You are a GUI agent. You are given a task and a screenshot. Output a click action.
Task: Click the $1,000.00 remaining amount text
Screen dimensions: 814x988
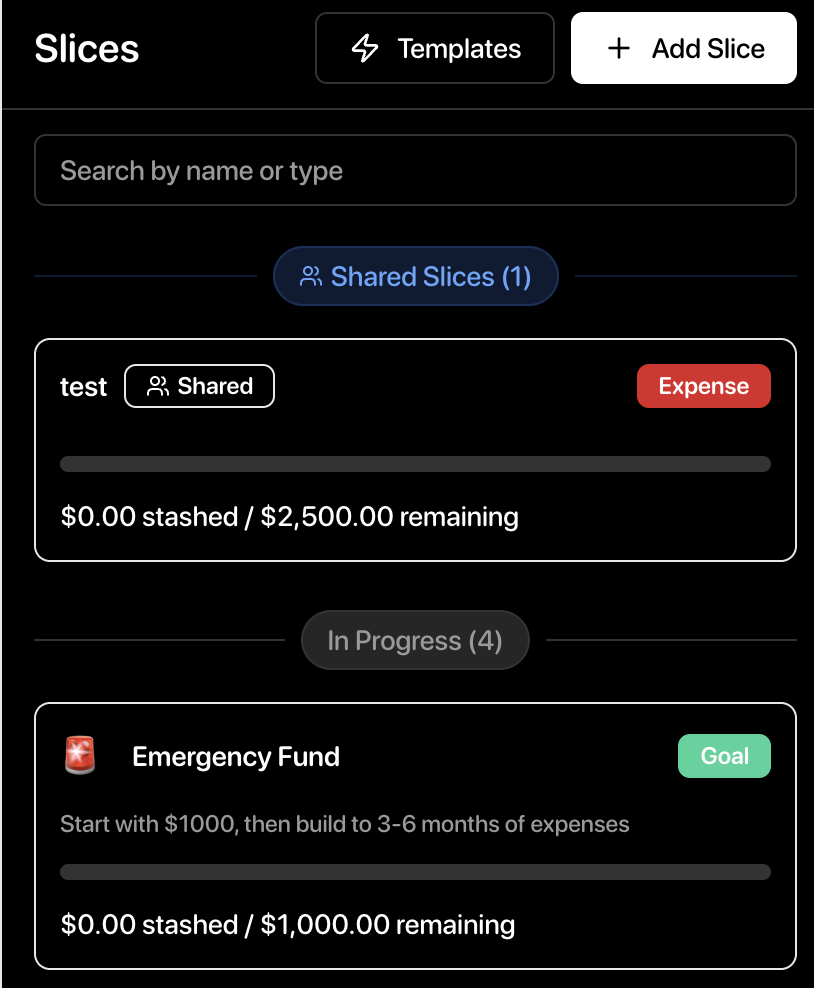click(x=387, y=925)
